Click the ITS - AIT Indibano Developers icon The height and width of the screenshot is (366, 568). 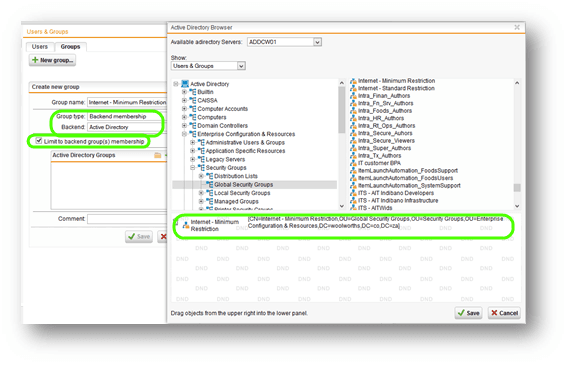[353, 193]
